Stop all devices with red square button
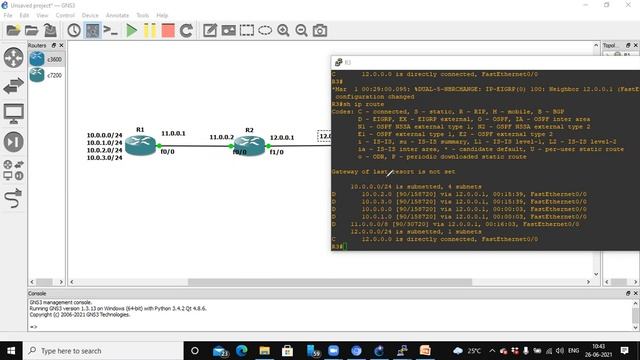The image size is (640, 360). (168, 31)
